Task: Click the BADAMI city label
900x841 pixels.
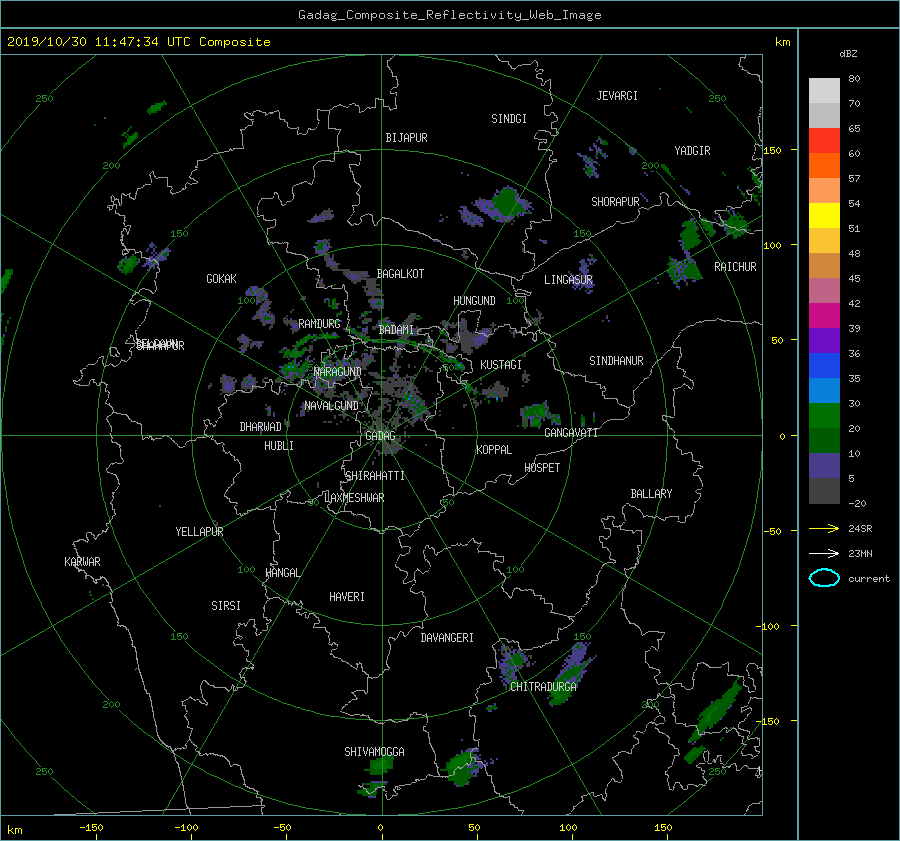Action: [x=396, y=330]
